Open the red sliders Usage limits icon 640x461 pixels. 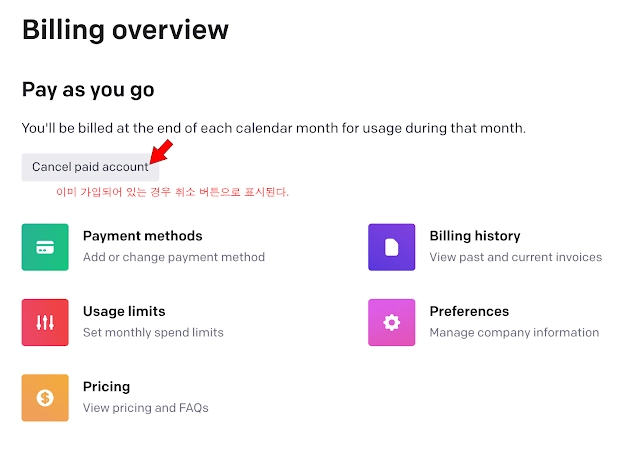point(45,323)
